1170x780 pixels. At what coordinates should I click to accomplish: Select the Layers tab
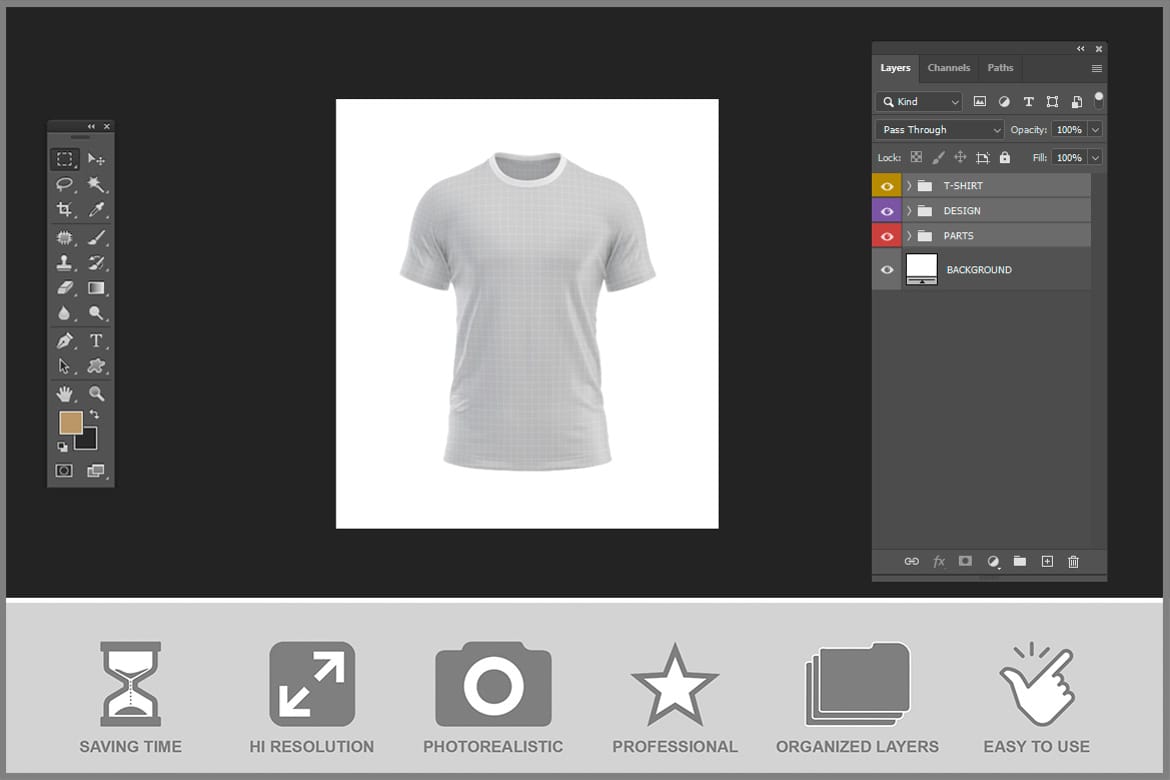point(895,68)
